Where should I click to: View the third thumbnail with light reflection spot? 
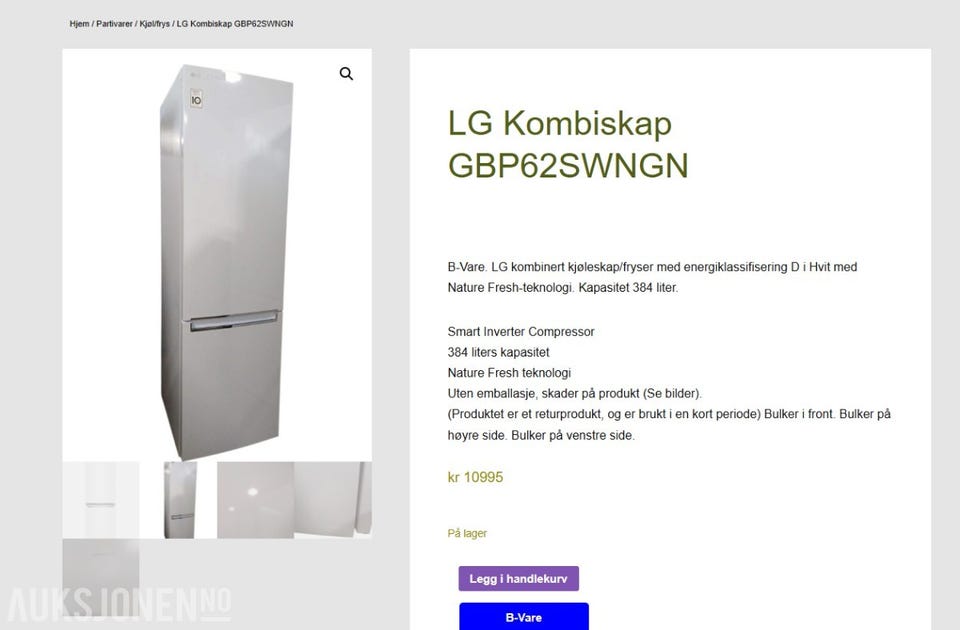(255, 500)
